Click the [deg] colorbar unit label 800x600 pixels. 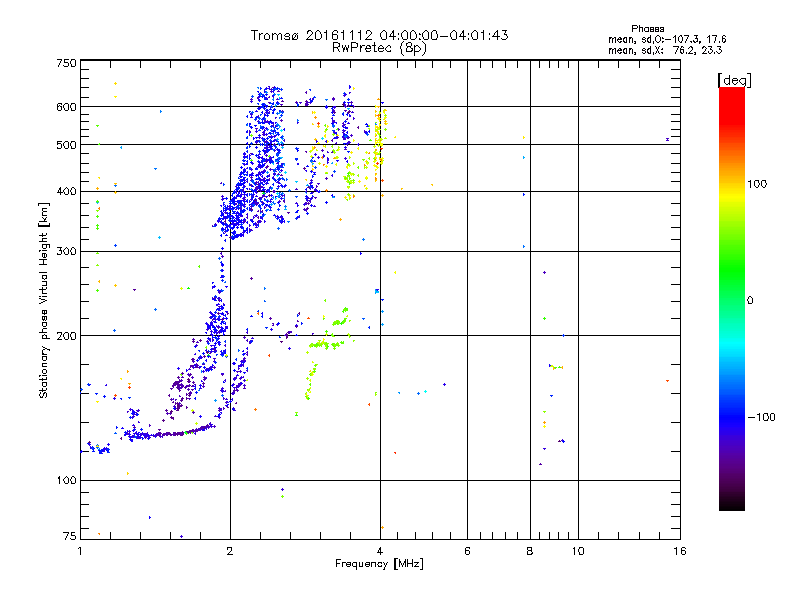tap(736, 79)
